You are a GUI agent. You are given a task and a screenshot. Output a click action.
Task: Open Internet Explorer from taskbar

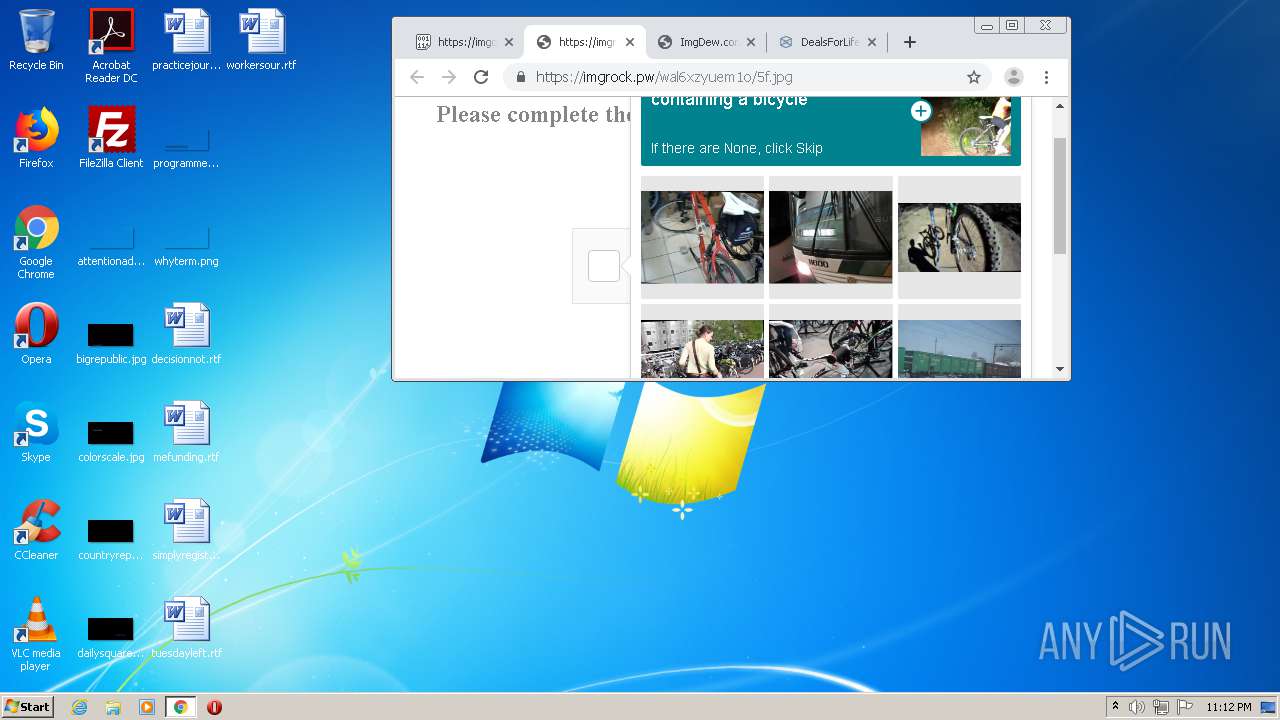(x=79, y=707)
